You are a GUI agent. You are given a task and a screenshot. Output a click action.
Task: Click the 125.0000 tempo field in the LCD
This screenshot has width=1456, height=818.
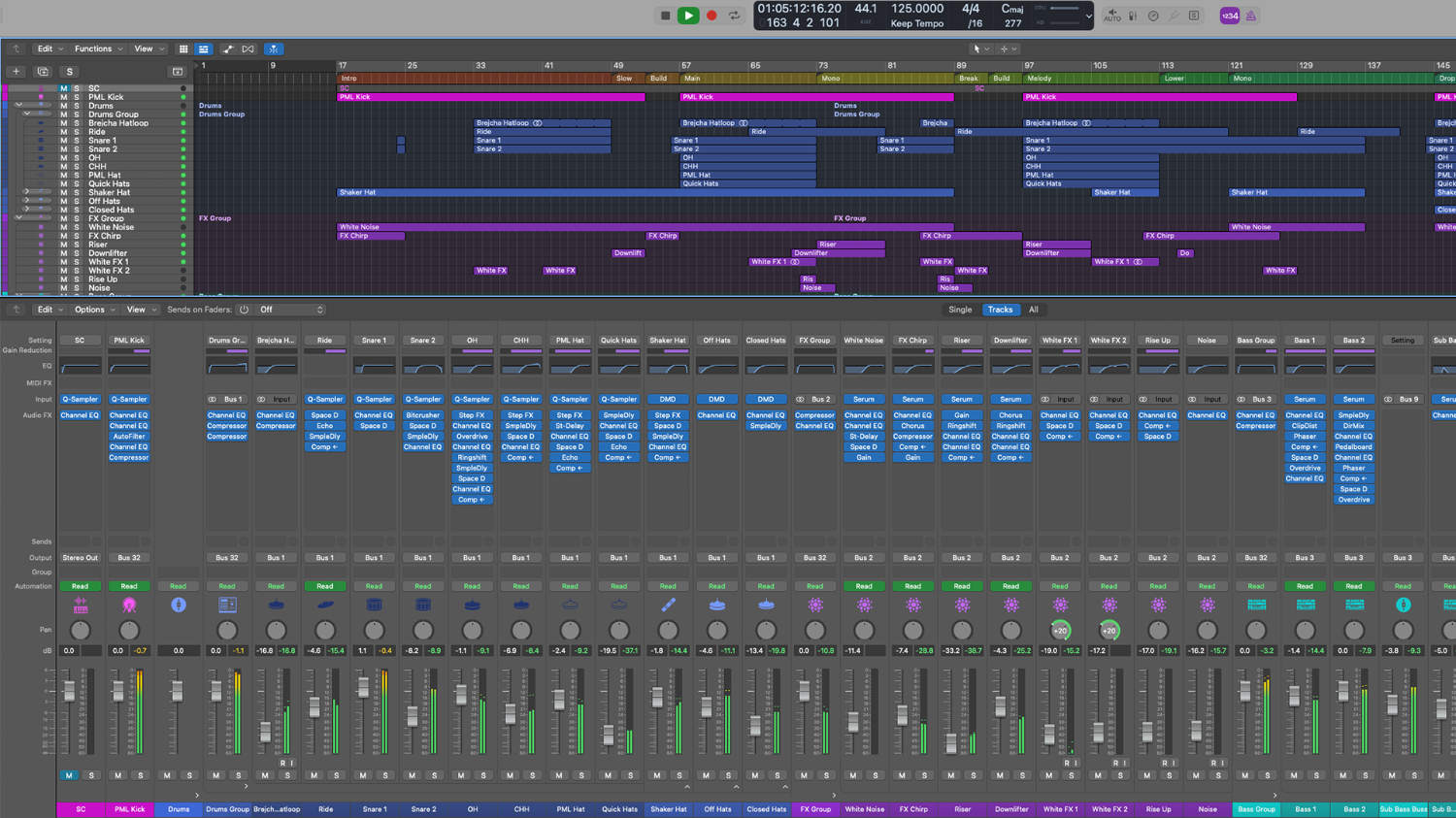click(x=917, y=9)
